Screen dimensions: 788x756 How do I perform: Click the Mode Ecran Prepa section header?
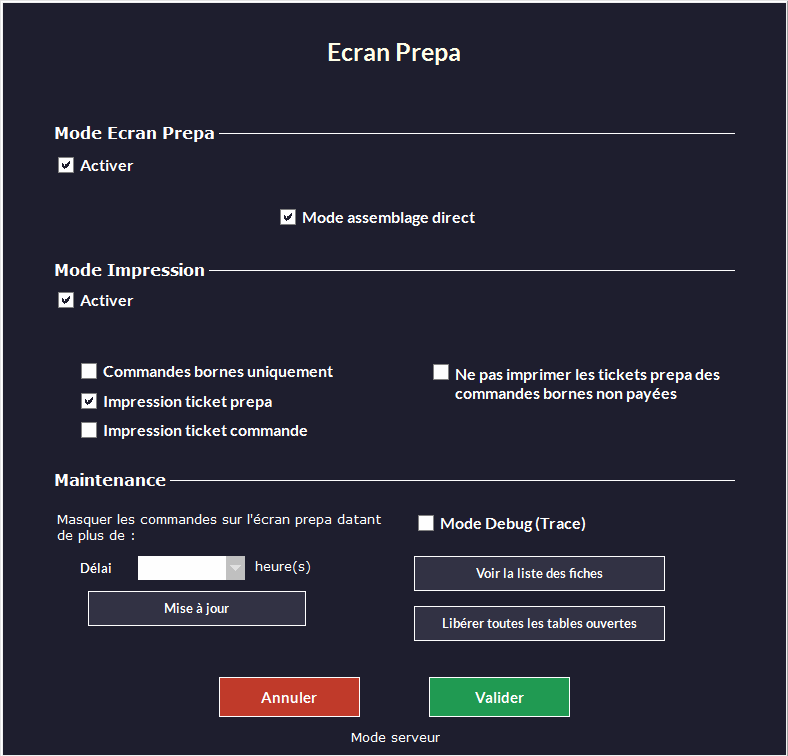(134, 133)
